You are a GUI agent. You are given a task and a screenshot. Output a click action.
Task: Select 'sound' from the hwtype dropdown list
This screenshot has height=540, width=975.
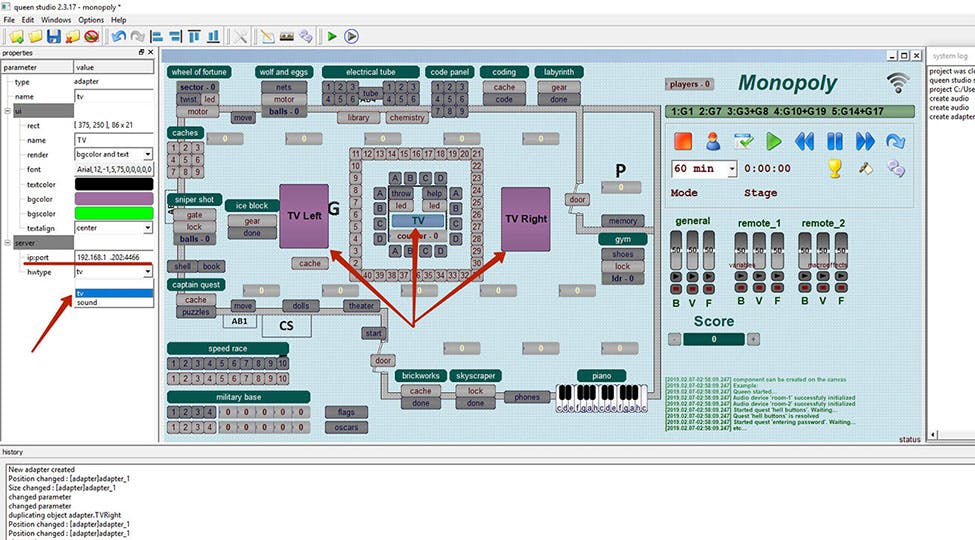click(113, 302)
